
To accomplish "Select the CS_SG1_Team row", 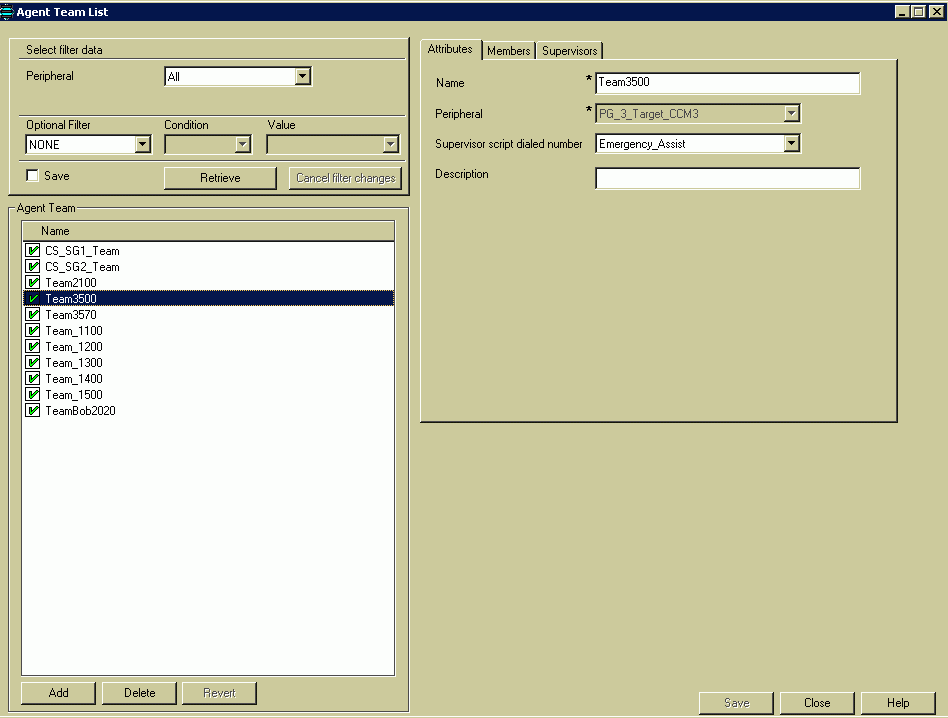I will click(208, 250).
